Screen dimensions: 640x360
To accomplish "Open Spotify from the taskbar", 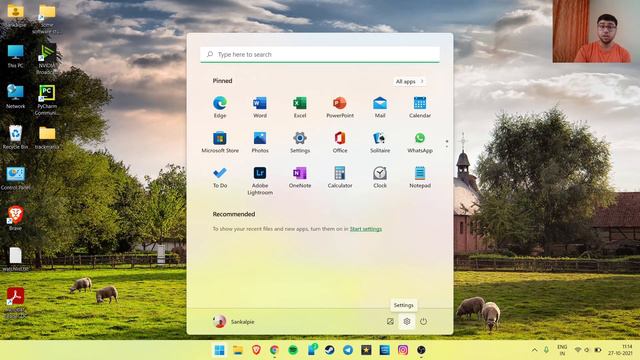I will (x=293, y=350).
